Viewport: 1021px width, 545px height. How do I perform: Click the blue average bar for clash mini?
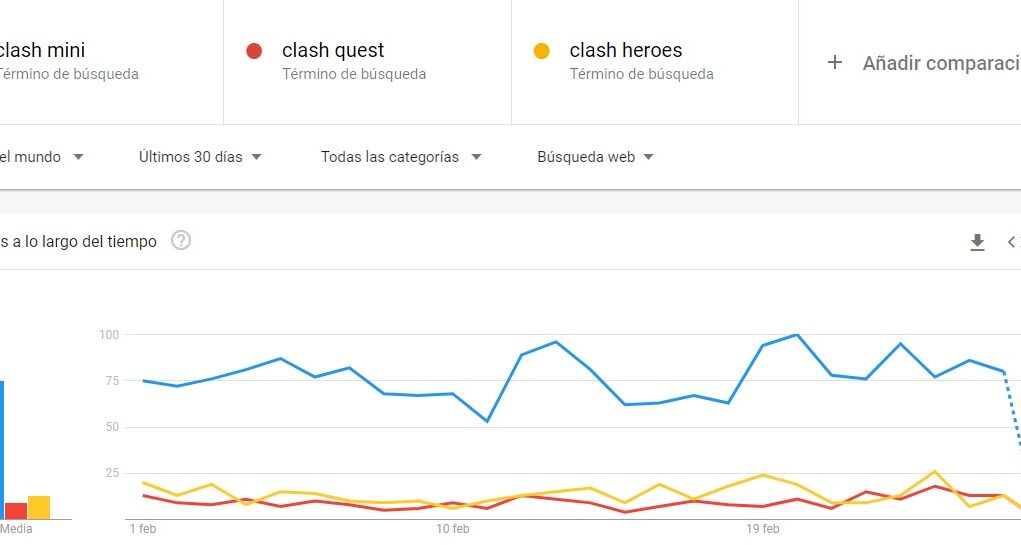[2, 450]
